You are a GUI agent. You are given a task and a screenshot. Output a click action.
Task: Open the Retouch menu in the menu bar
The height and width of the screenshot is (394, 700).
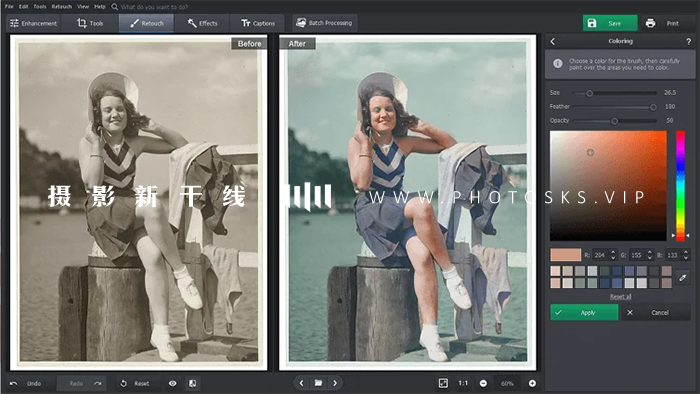(x=62, y=7)
